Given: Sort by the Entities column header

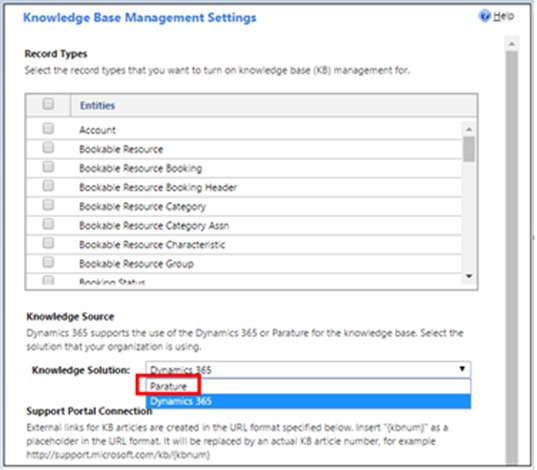Looking at the screenshot, I should coord(97,106).
